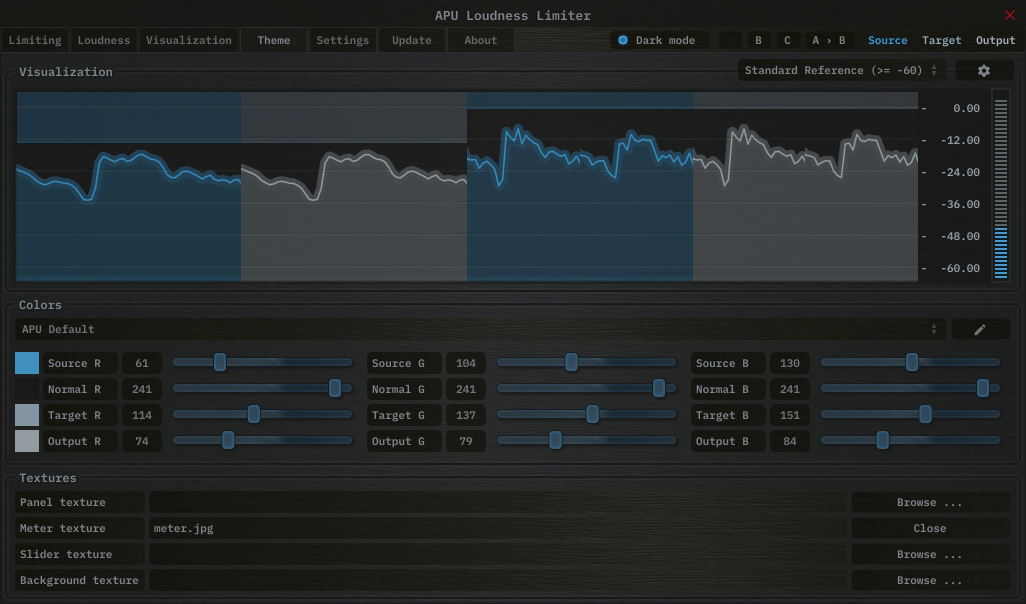Image resolution: width=1026 pixels, height=604 pixels.
Task: Browse for a Panel texture
Action: 929,502
